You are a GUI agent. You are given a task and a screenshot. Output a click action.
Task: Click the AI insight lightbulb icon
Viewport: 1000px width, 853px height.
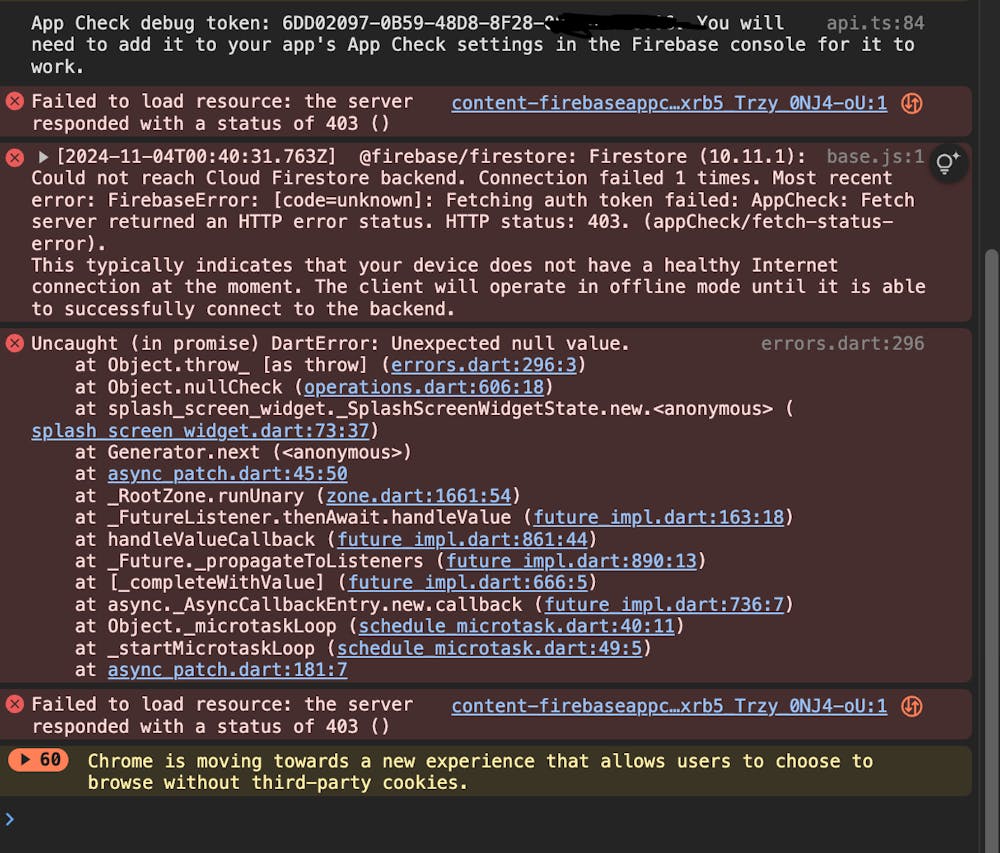point(948,163)
